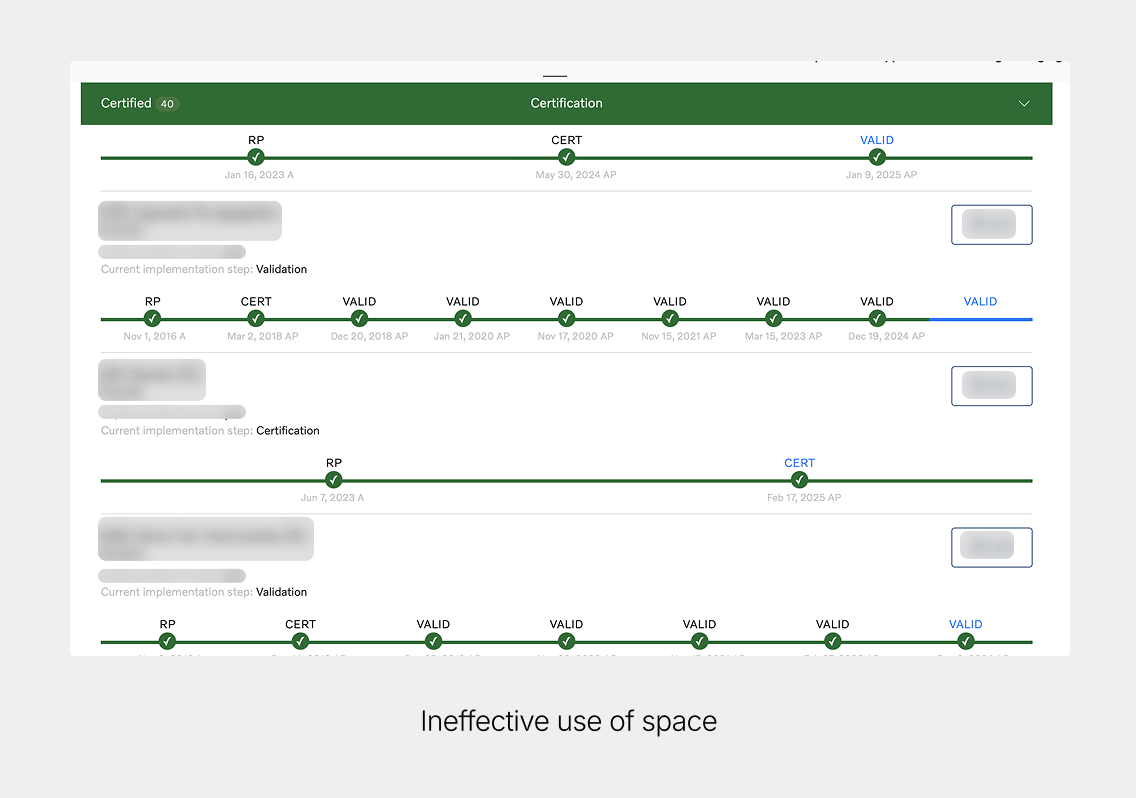Click the CERT checkmark dated May 30, 2024

point(566,157)
